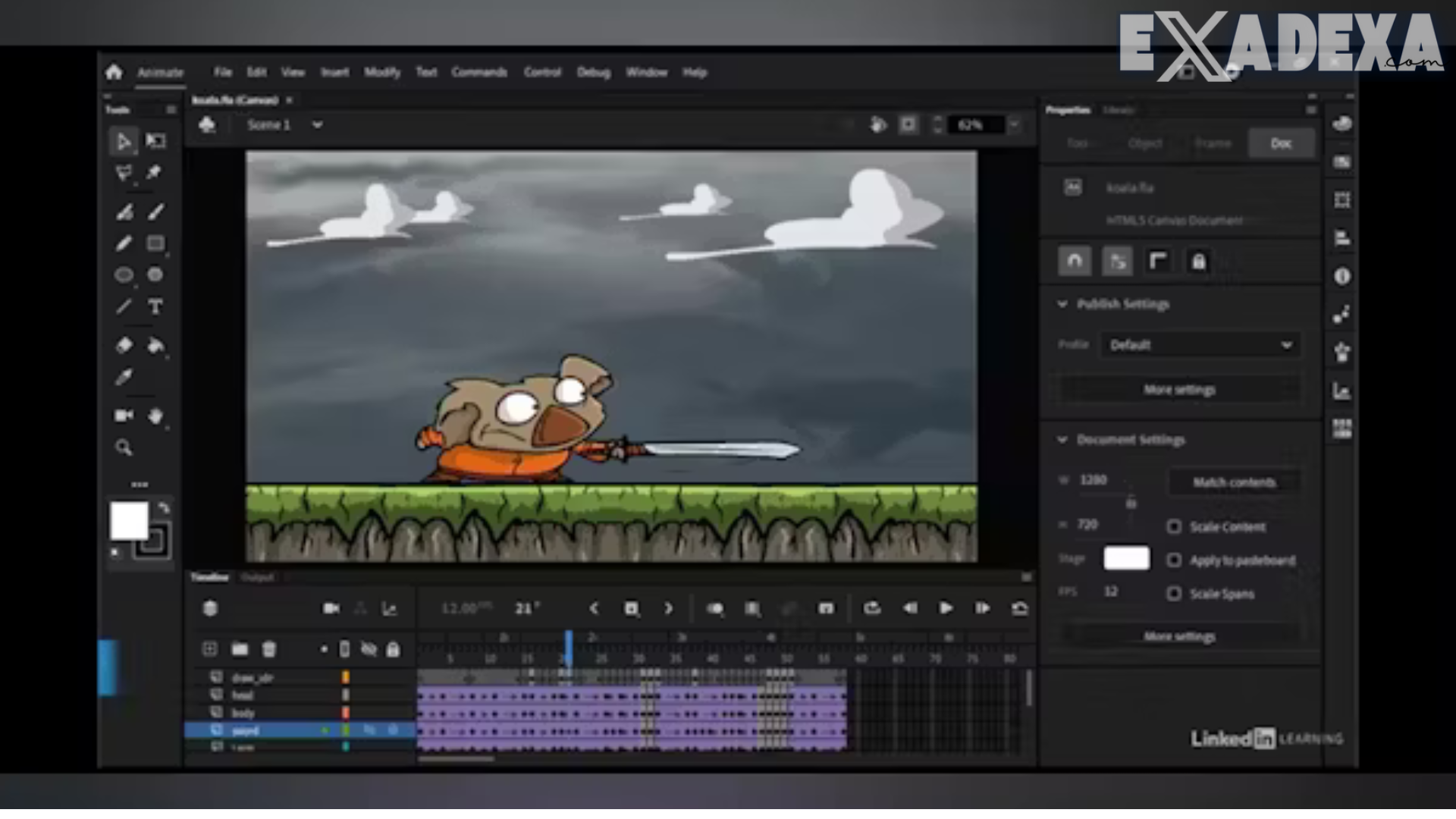1456x819 pixels.
Task: Select the Line tool
Action: (124, 307)
